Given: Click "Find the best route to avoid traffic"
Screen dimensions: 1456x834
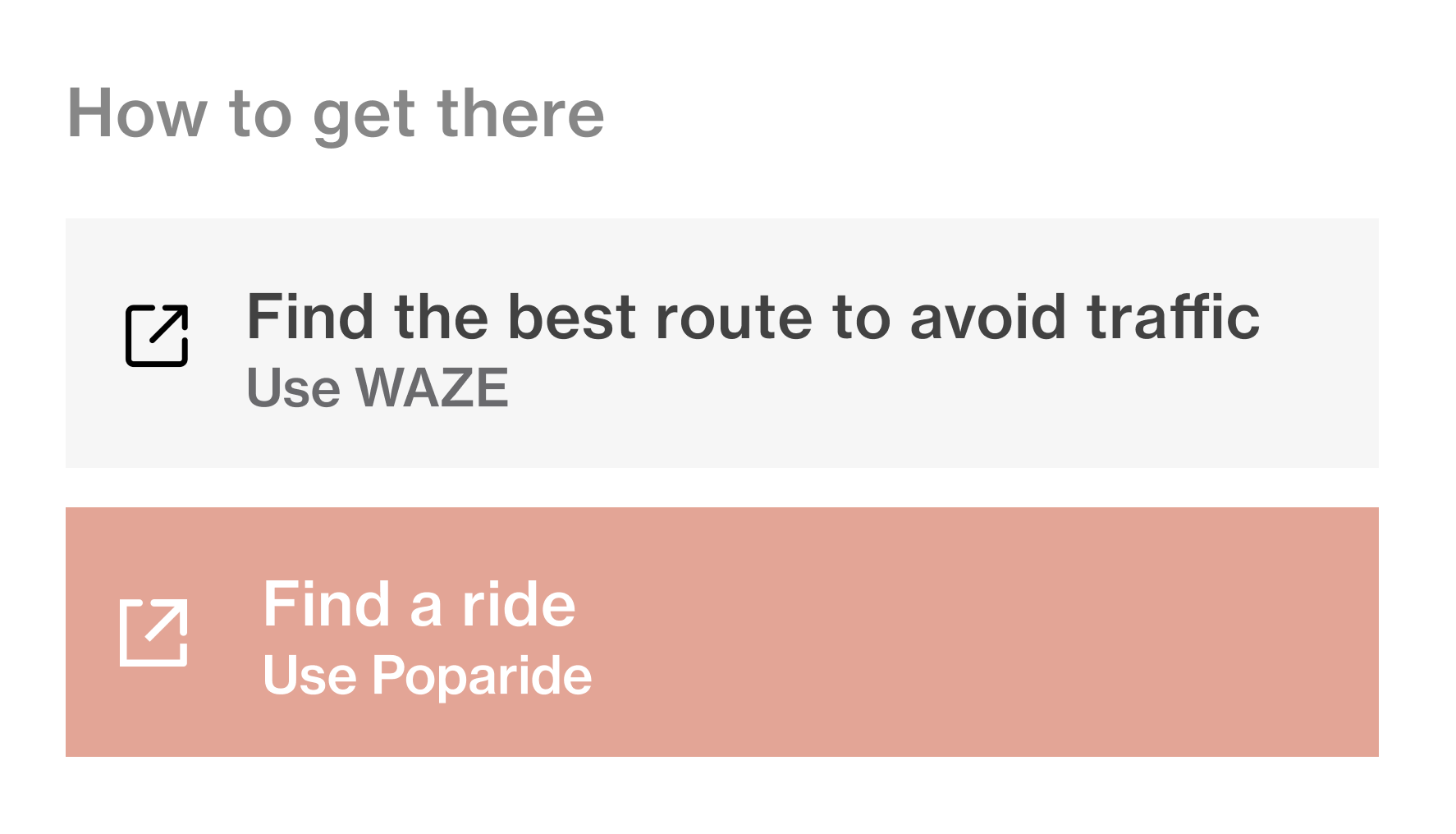Looking at the screenshot, I should coord(753,318).
